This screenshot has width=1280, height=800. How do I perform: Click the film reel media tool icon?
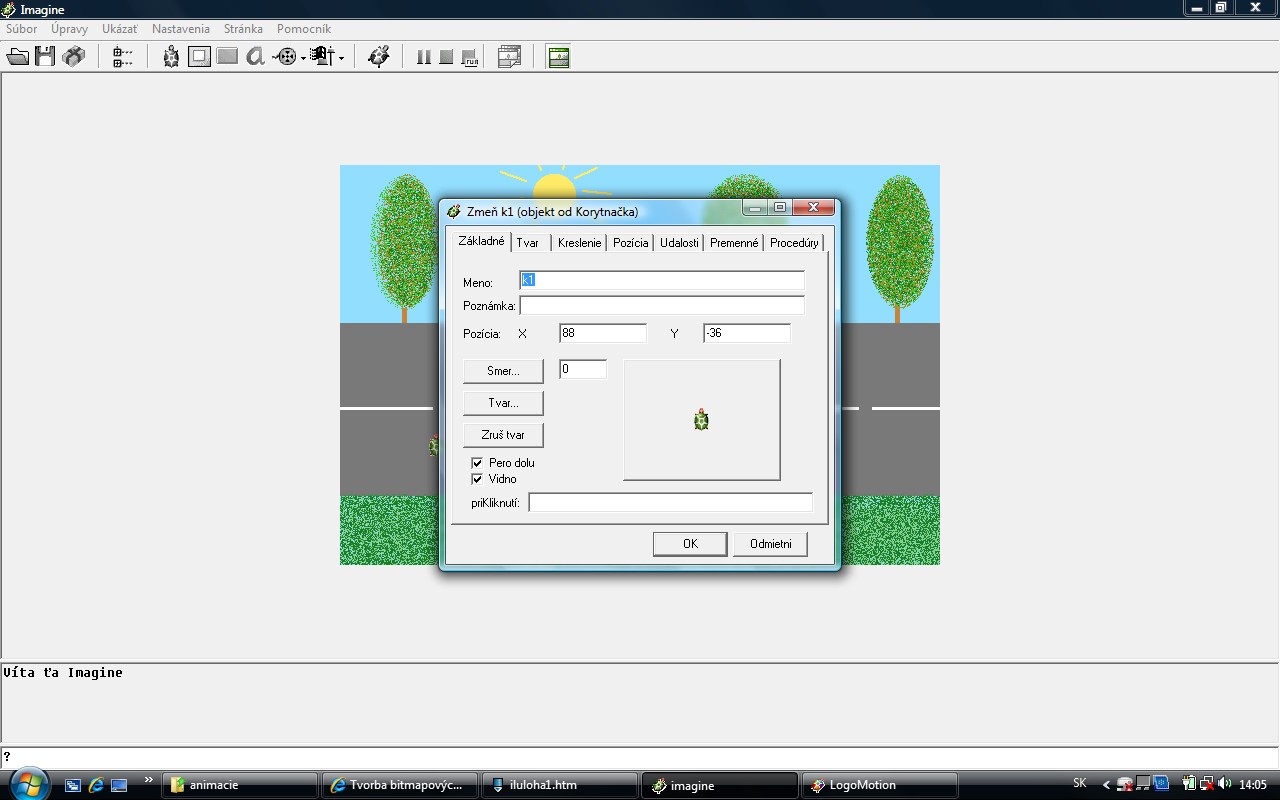[x=286, y=57]
